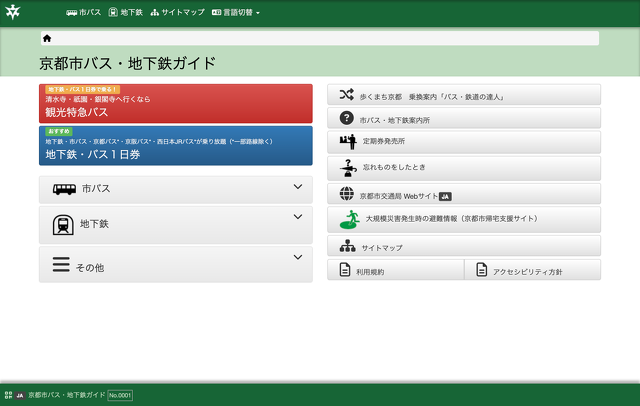Click the bus icon in 市バス panel
The image size is (640, 406).
tap(64, 188)
